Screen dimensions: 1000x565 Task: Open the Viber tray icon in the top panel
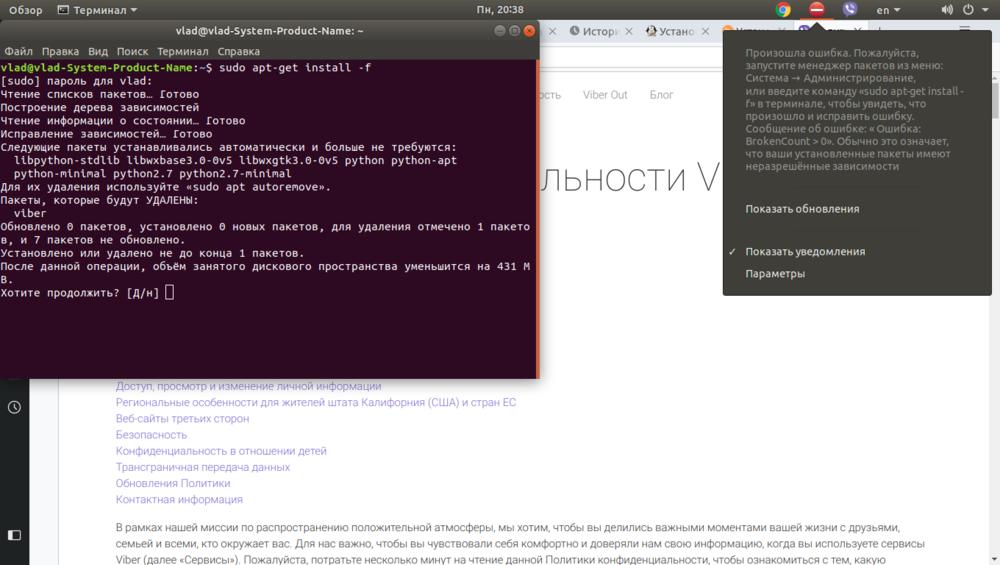point(849,10)
